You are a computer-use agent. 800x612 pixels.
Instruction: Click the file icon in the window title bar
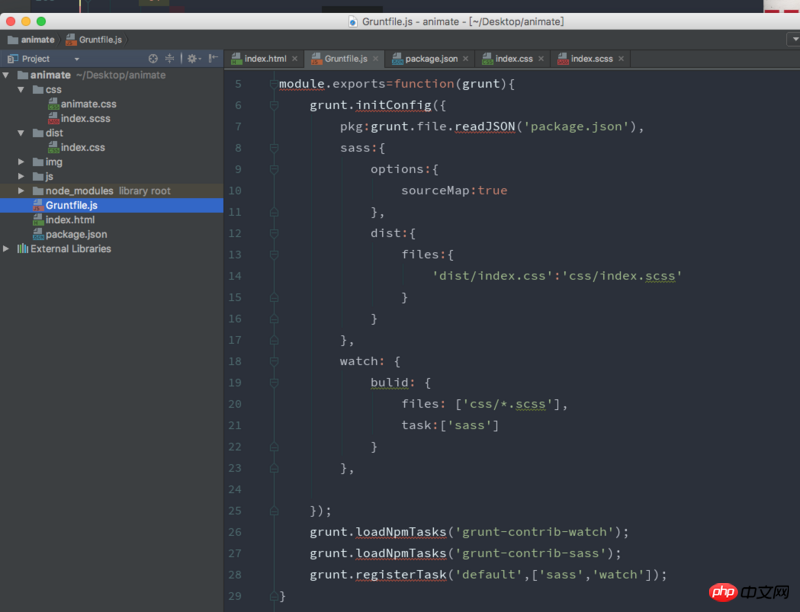tap(352, 21)
